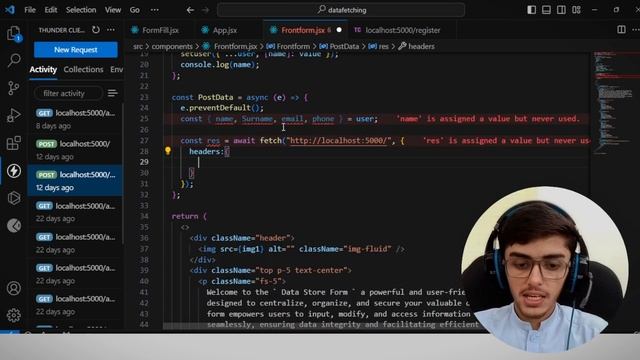Click editor more actions ellipsis at top right
This screenshot has width=640, height=360.
click(x=636, y=30)
